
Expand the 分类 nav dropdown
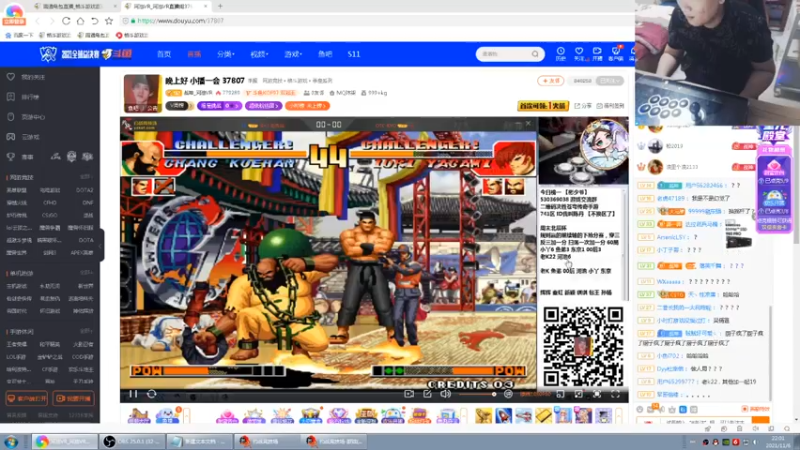pos(226,54)
